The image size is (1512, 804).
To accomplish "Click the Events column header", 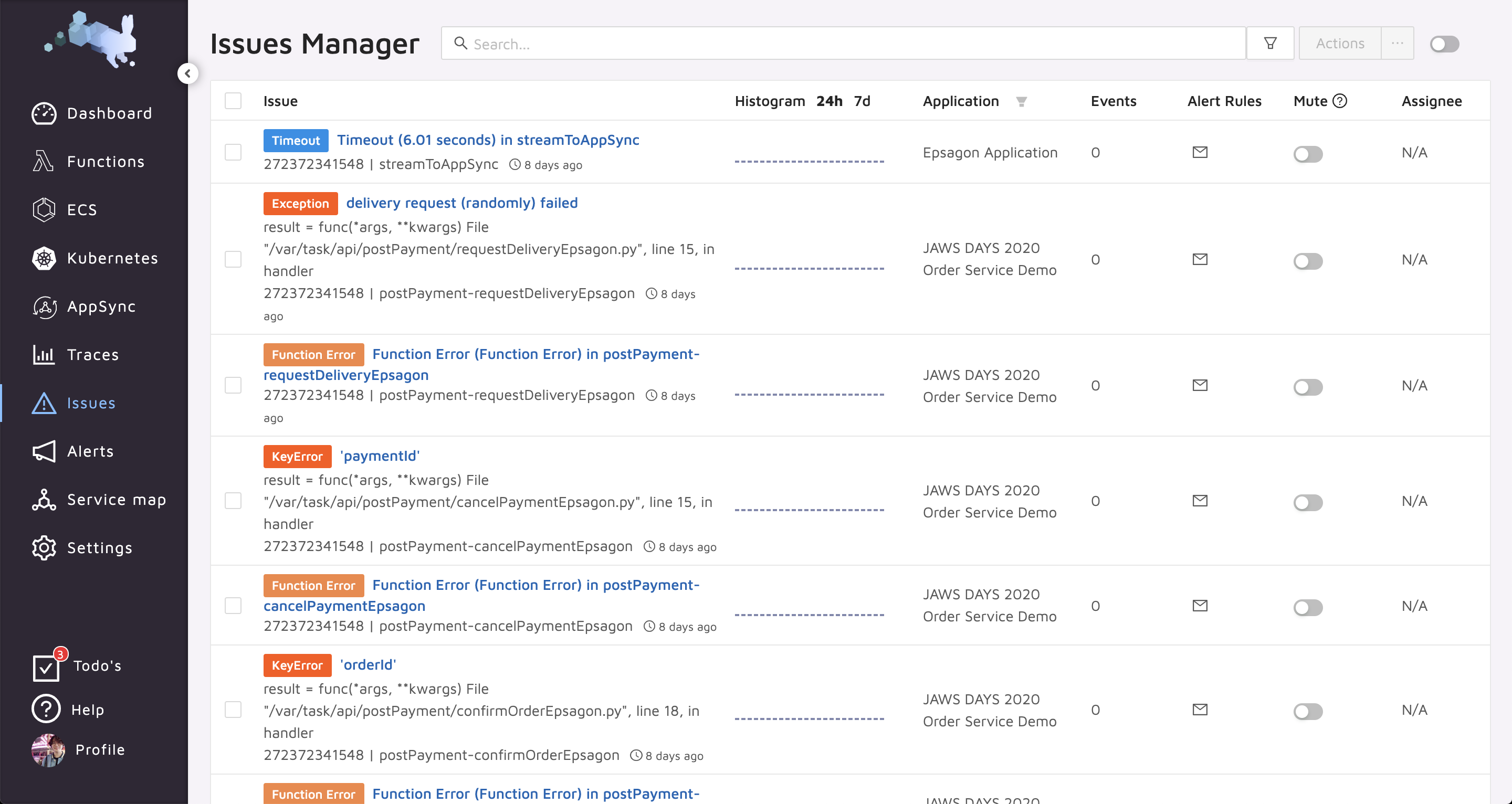I will (x=1114, y=101).
